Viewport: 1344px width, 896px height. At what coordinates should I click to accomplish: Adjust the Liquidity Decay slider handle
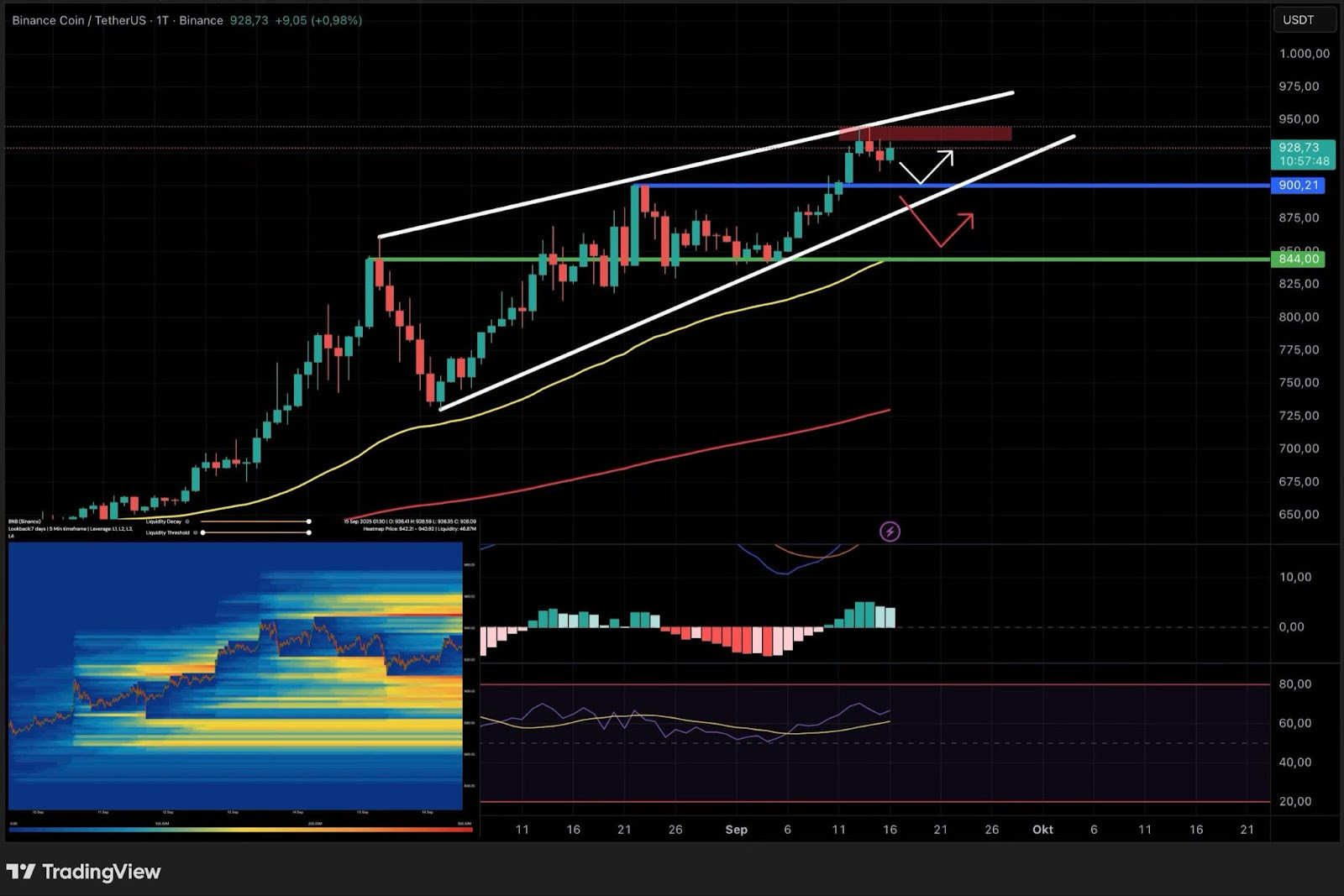pos(309,521)
